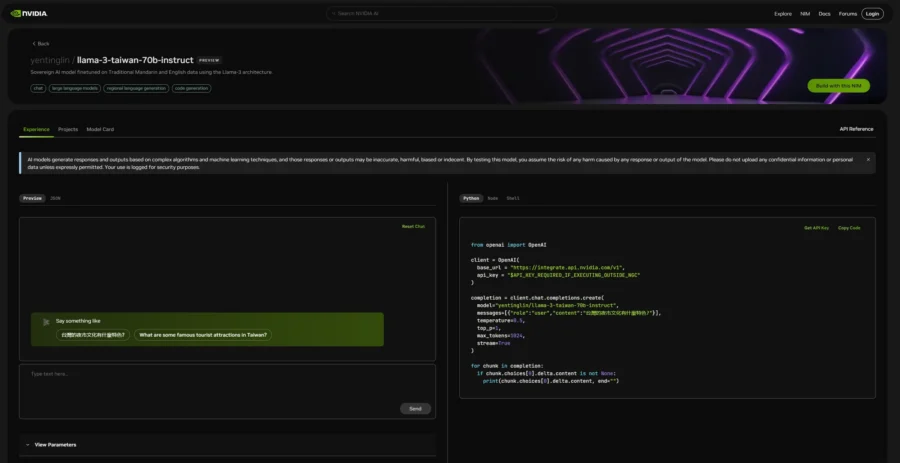Viewport: 900px width, 463px height.
Task: Click Reset Chat
Action: pyautogui.click(x=413, y=227)
